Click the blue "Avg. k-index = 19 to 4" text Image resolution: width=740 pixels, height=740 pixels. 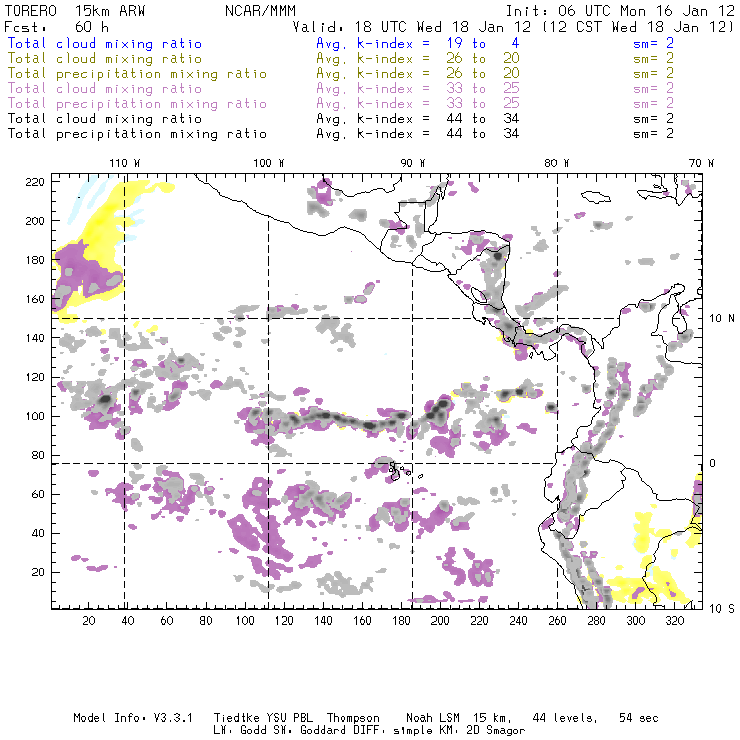click(418, 43)
